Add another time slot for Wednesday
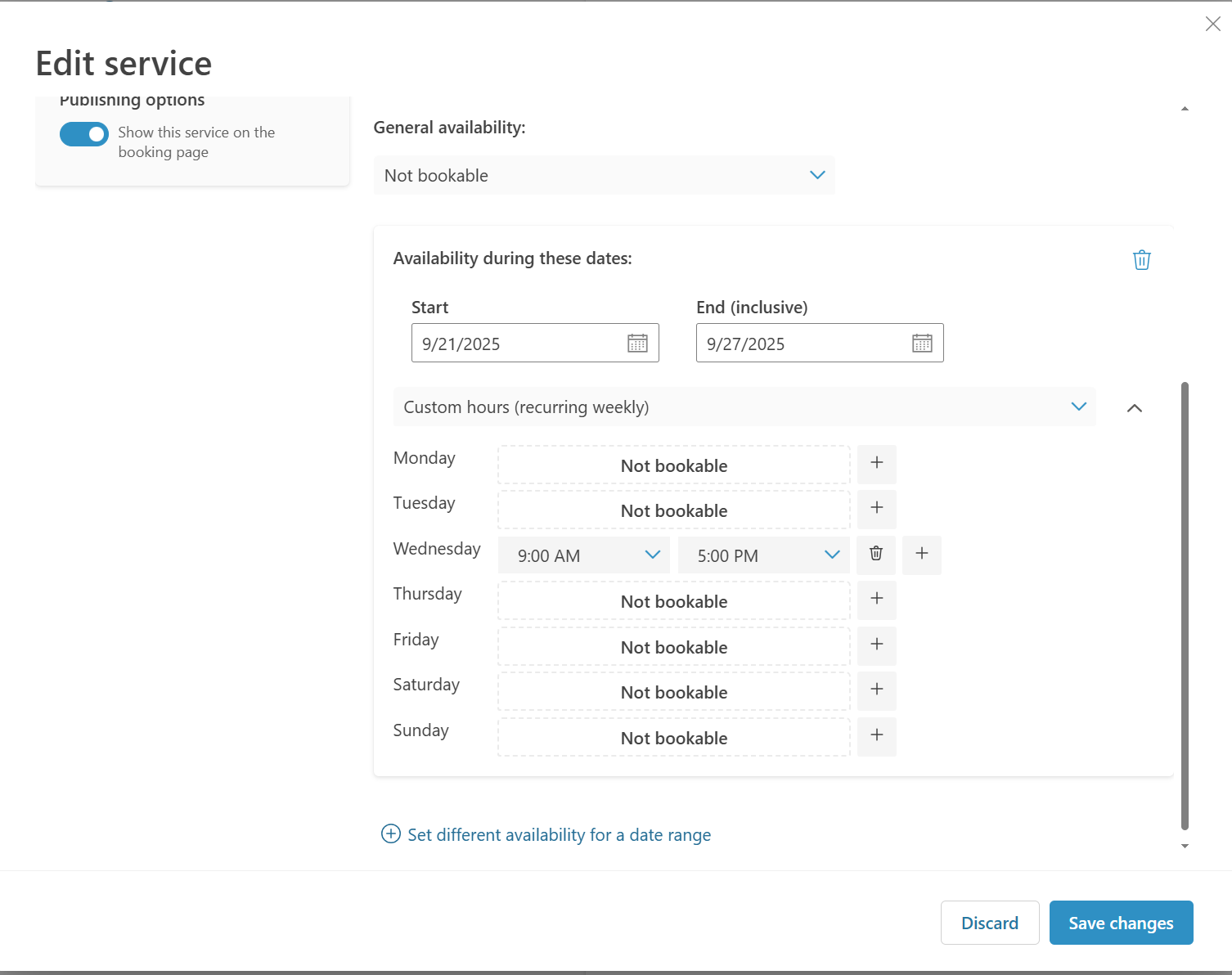Viewport: 1232px width, 975px height. [x=922, y=555]
